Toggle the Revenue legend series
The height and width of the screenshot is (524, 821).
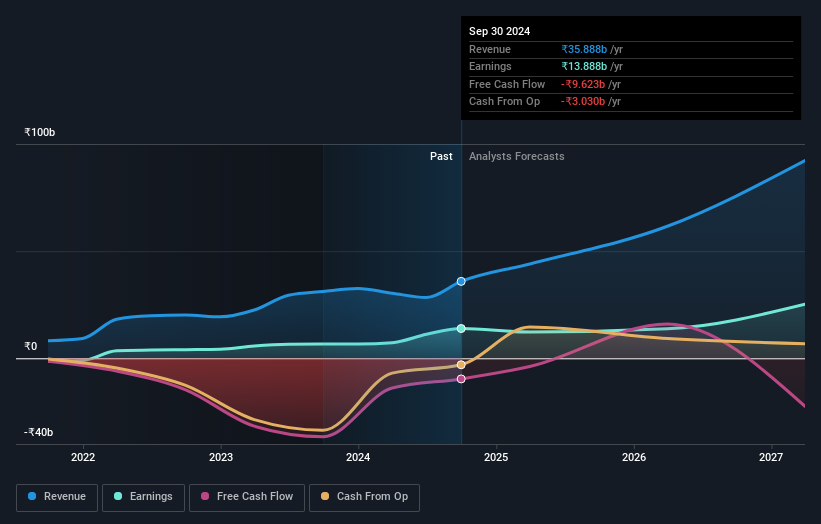pyautogui.click(x=57, y=497)
